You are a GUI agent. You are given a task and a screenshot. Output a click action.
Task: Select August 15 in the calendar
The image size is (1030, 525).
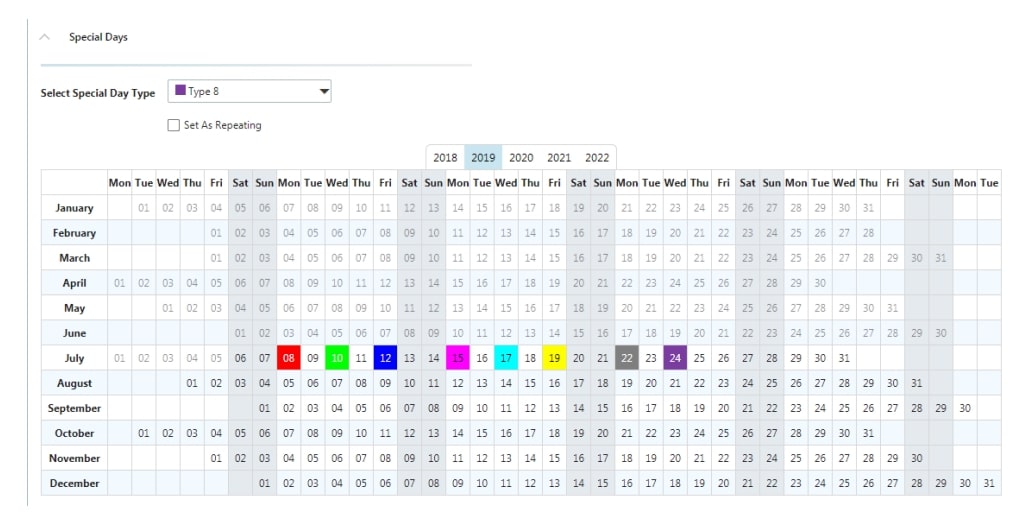click(530, 383)
